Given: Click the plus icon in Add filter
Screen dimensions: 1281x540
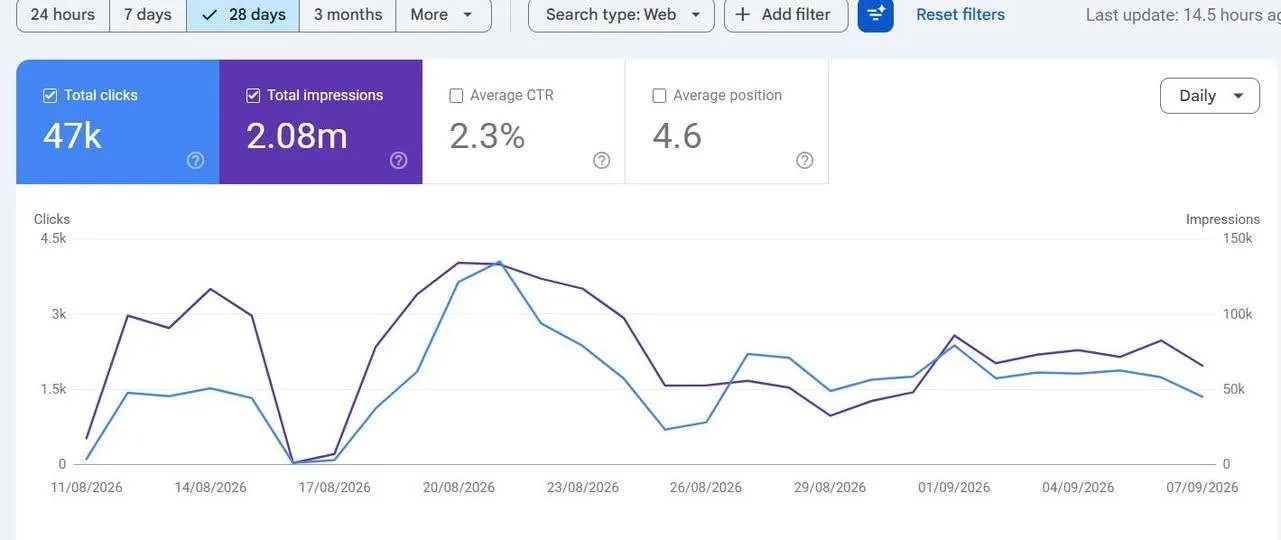Looking at the screenshot, I should tap(743, 15).
